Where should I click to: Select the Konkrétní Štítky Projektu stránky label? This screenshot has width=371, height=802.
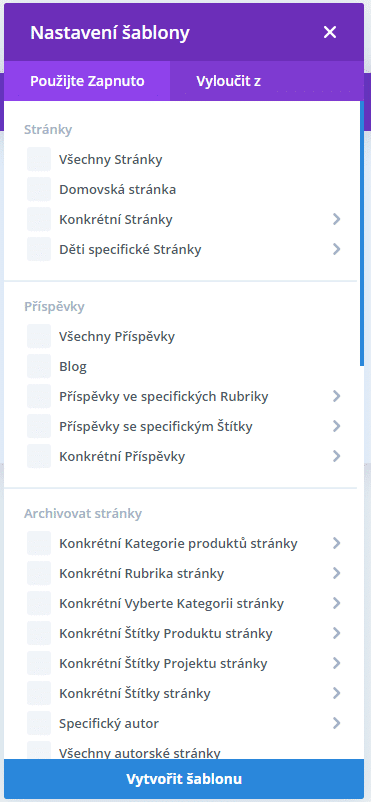pos(163,663)
